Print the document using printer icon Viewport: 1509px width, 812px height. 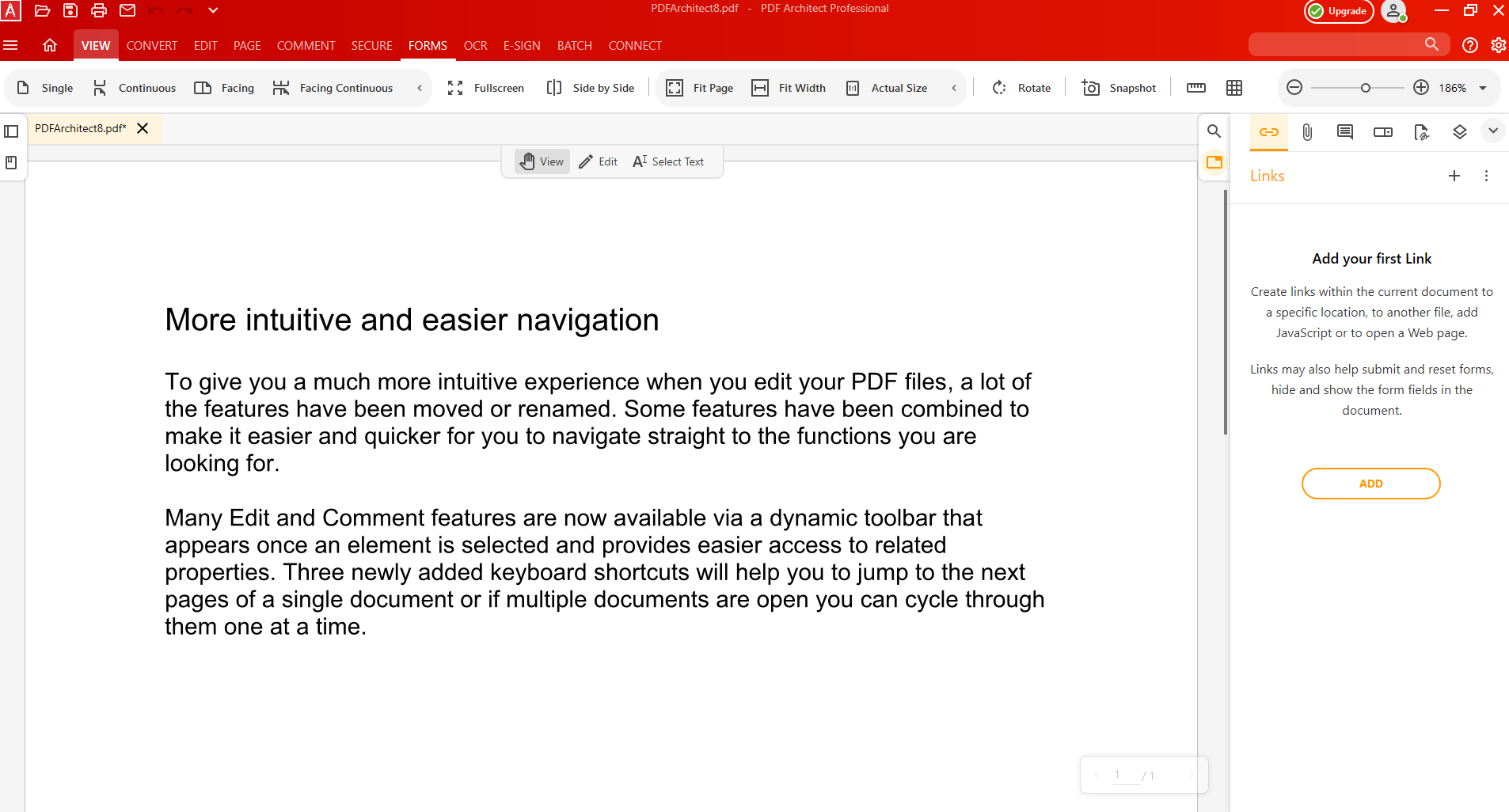99,10
